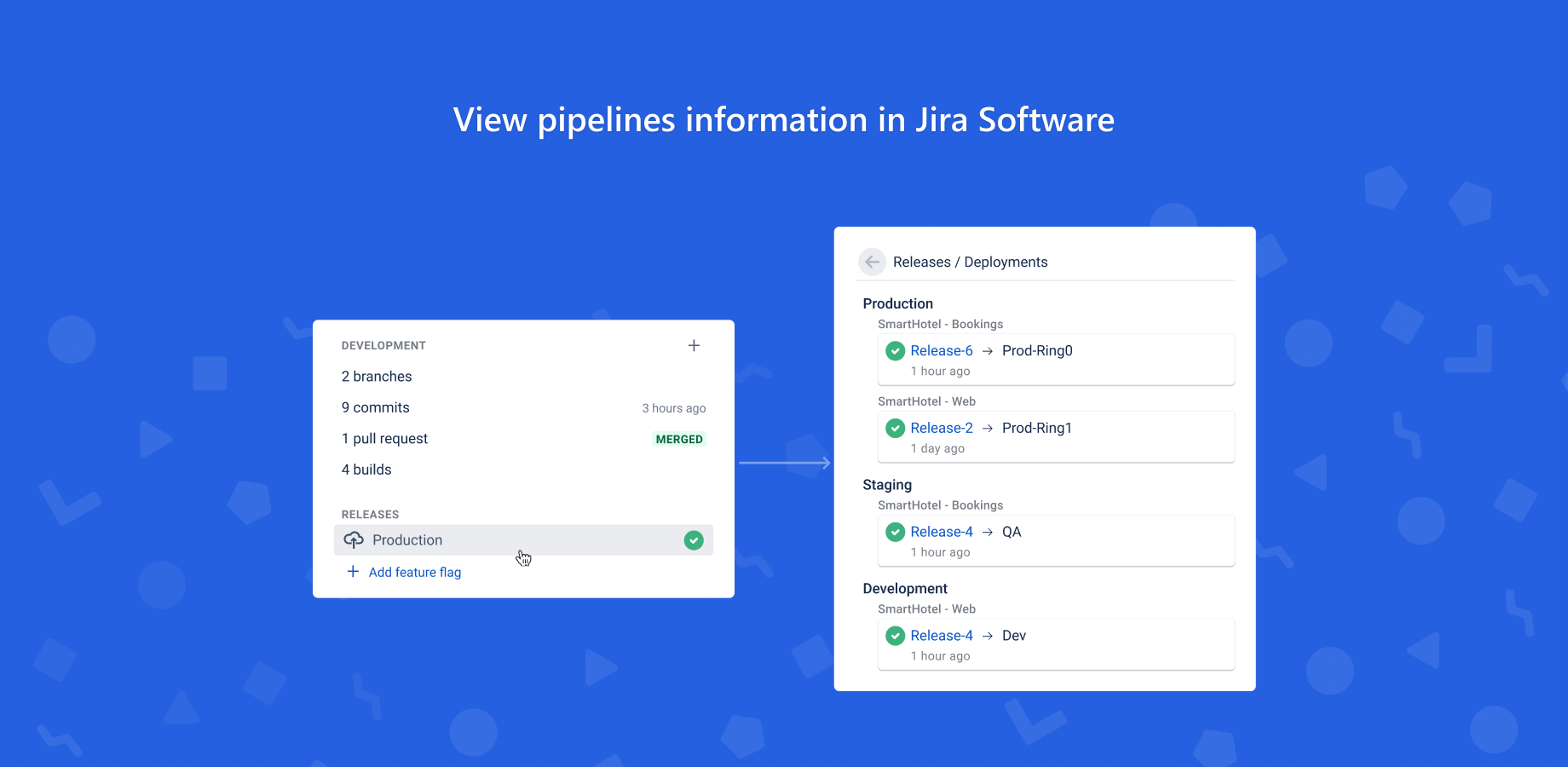Open the Release-2 link
Viewport: 1568px width, 767px height.
pos(942,428)
